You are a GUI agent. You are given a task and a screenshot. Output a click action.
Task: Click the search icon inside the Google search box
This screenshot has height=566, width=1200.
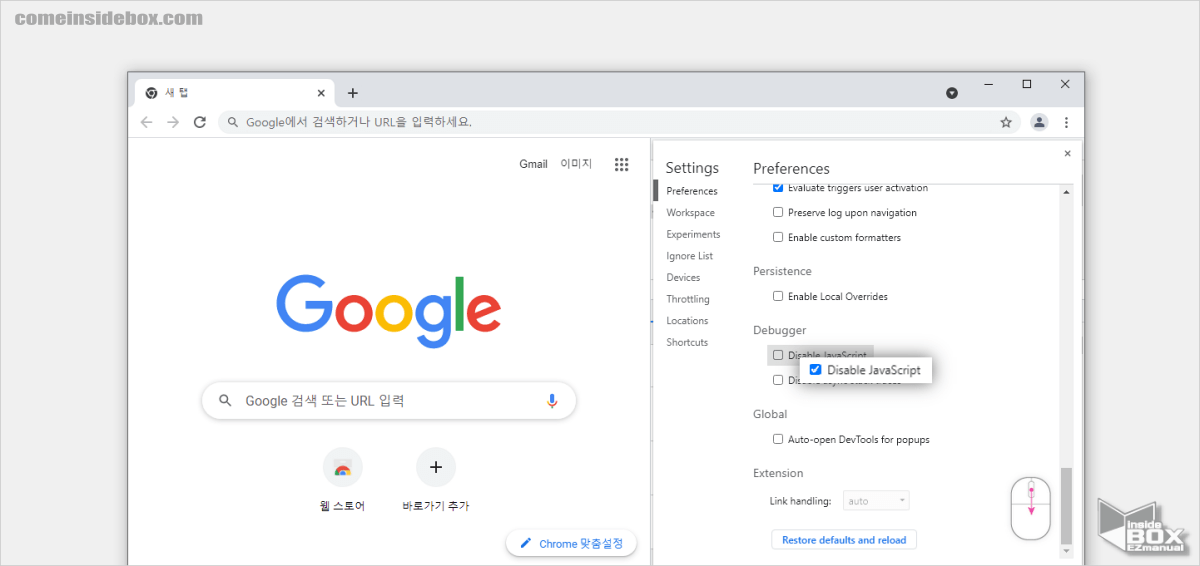(225, 401)
